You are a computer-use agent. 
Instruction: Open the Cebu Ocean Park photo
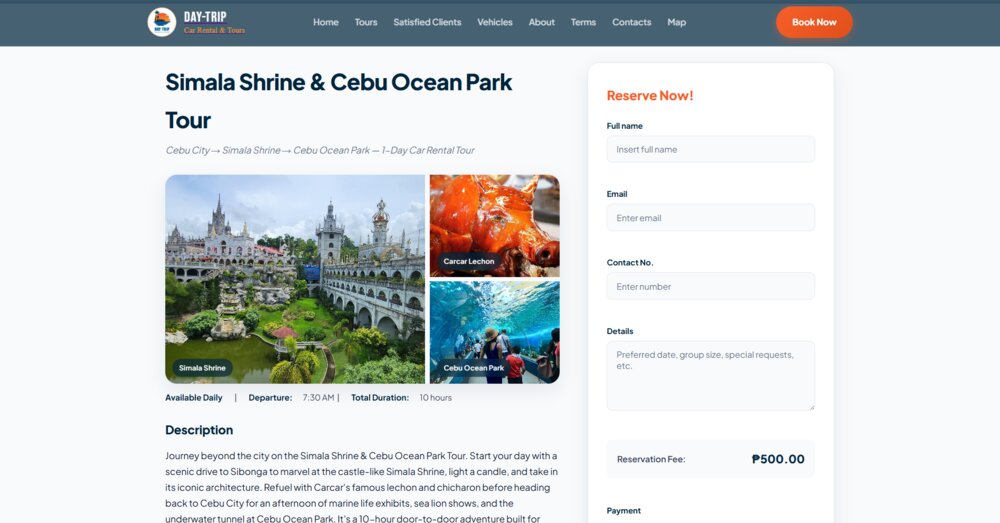click(x=495, y=332)
